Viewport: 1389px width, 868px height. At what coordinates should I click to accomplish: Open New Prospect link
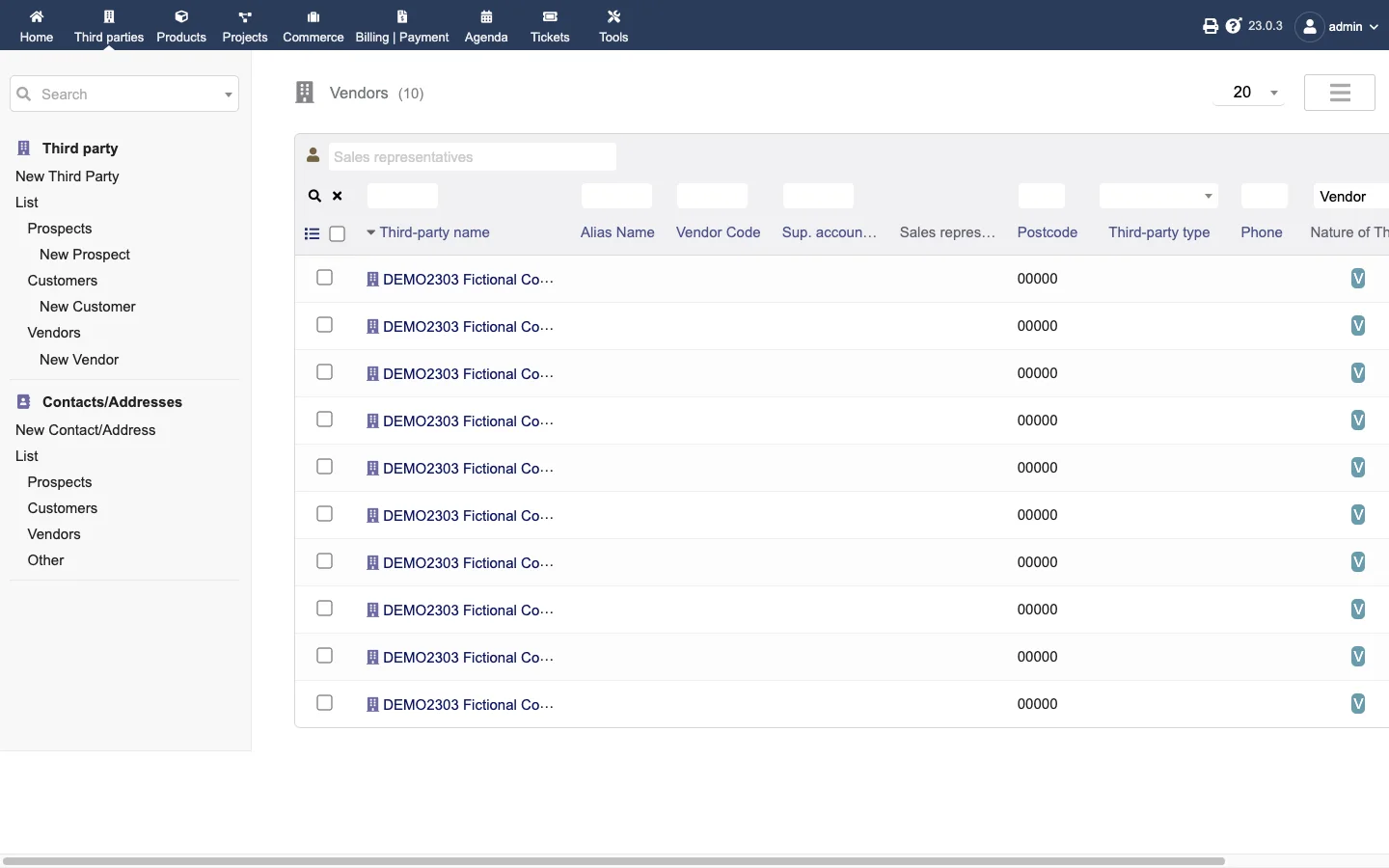coord(85,255)
